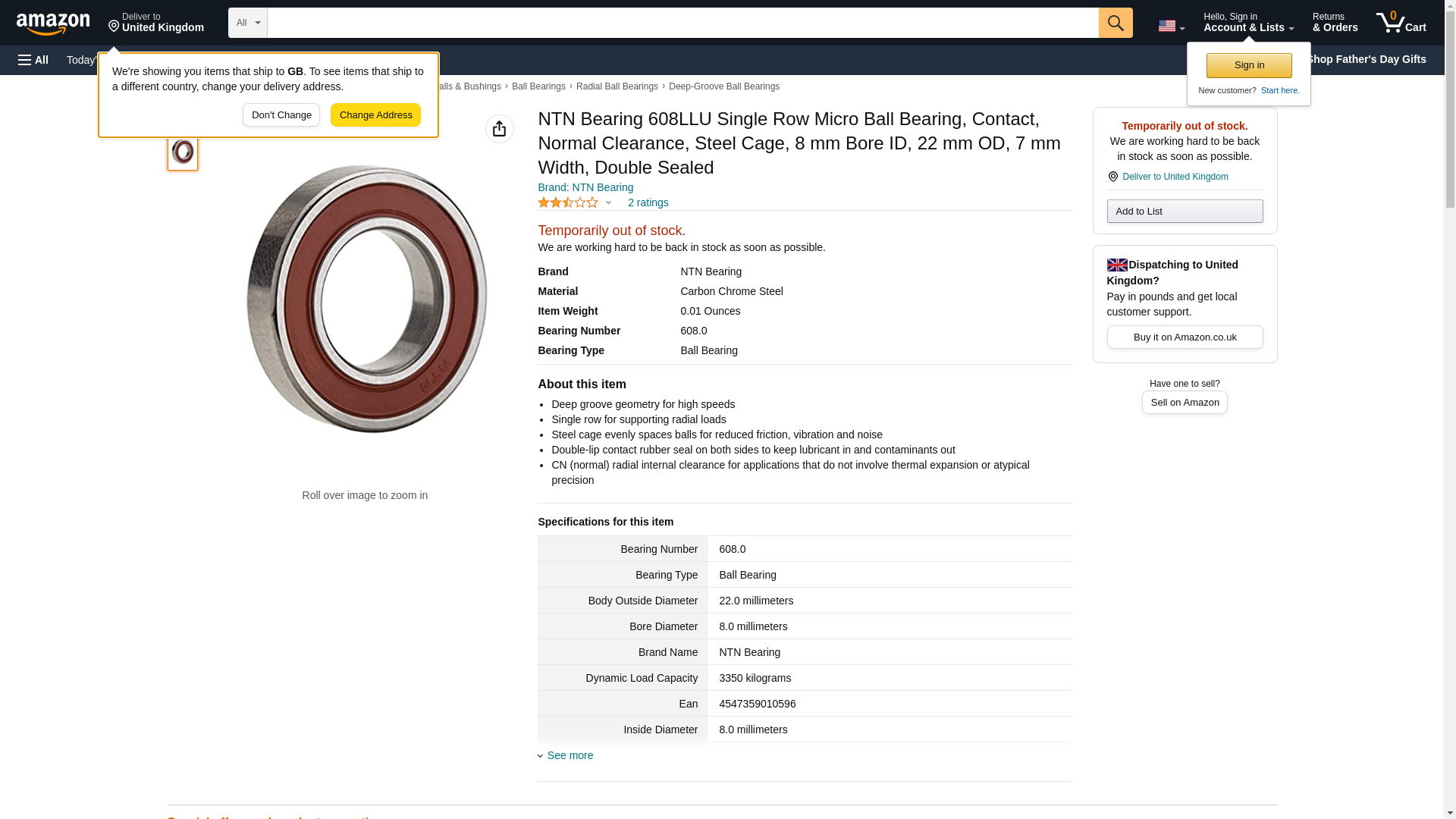
Task: Click the Don't Change button
Action: click(281, 115)
